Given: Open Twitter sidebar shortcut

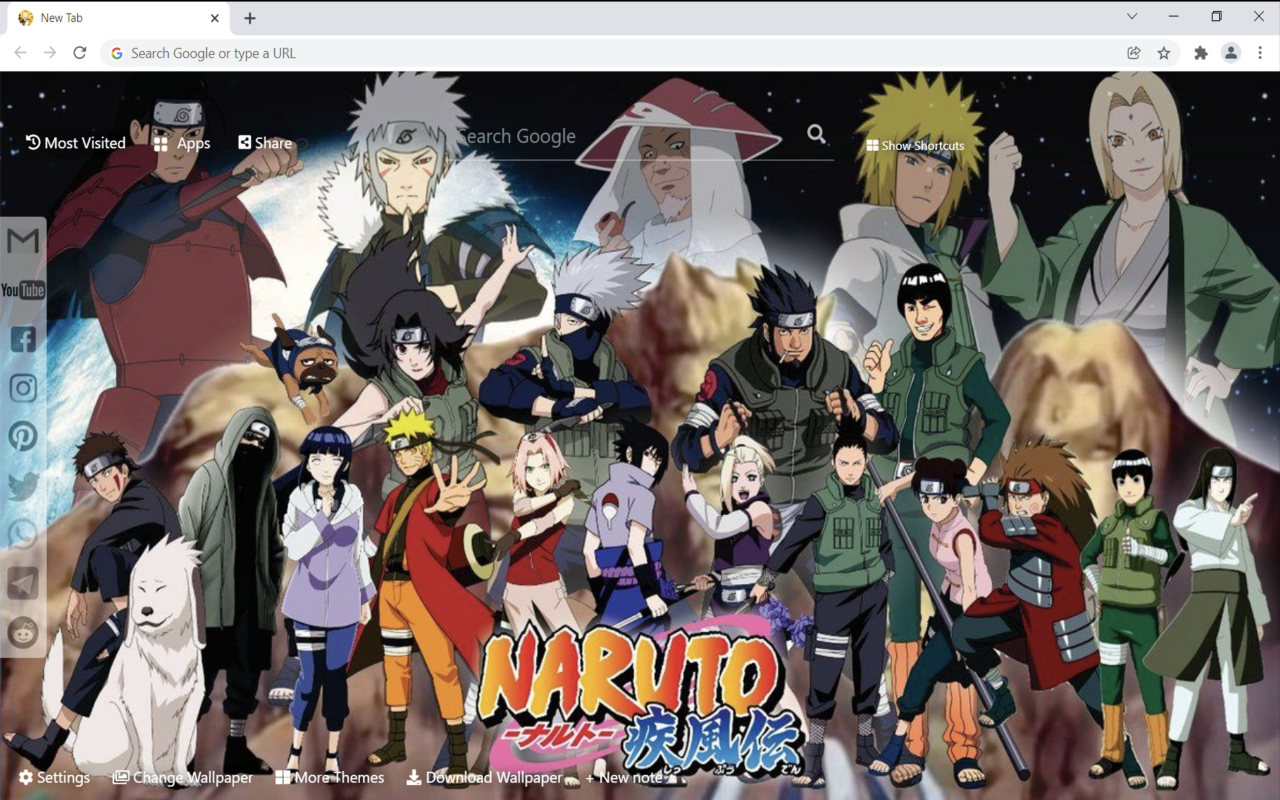Looking at the screenshot, I should point(23,486).
